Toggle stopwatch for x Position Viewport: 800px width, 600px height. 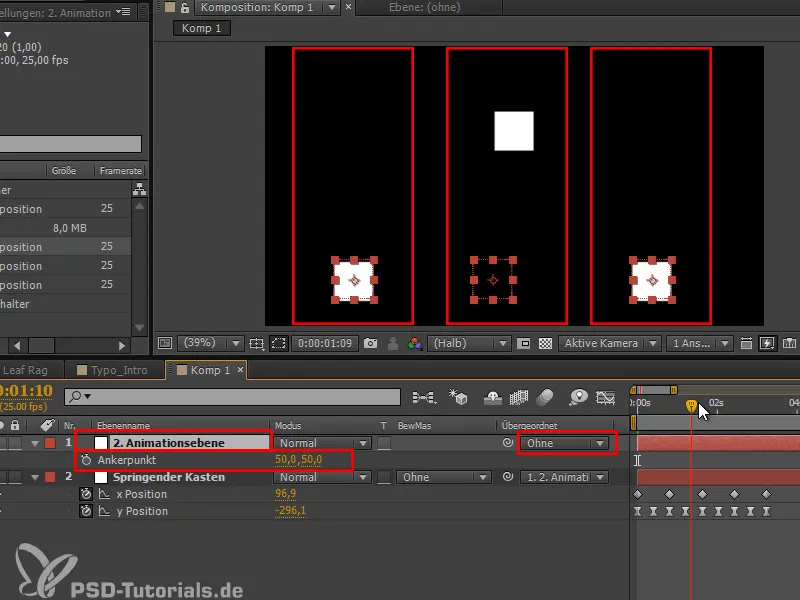[86, 494]
